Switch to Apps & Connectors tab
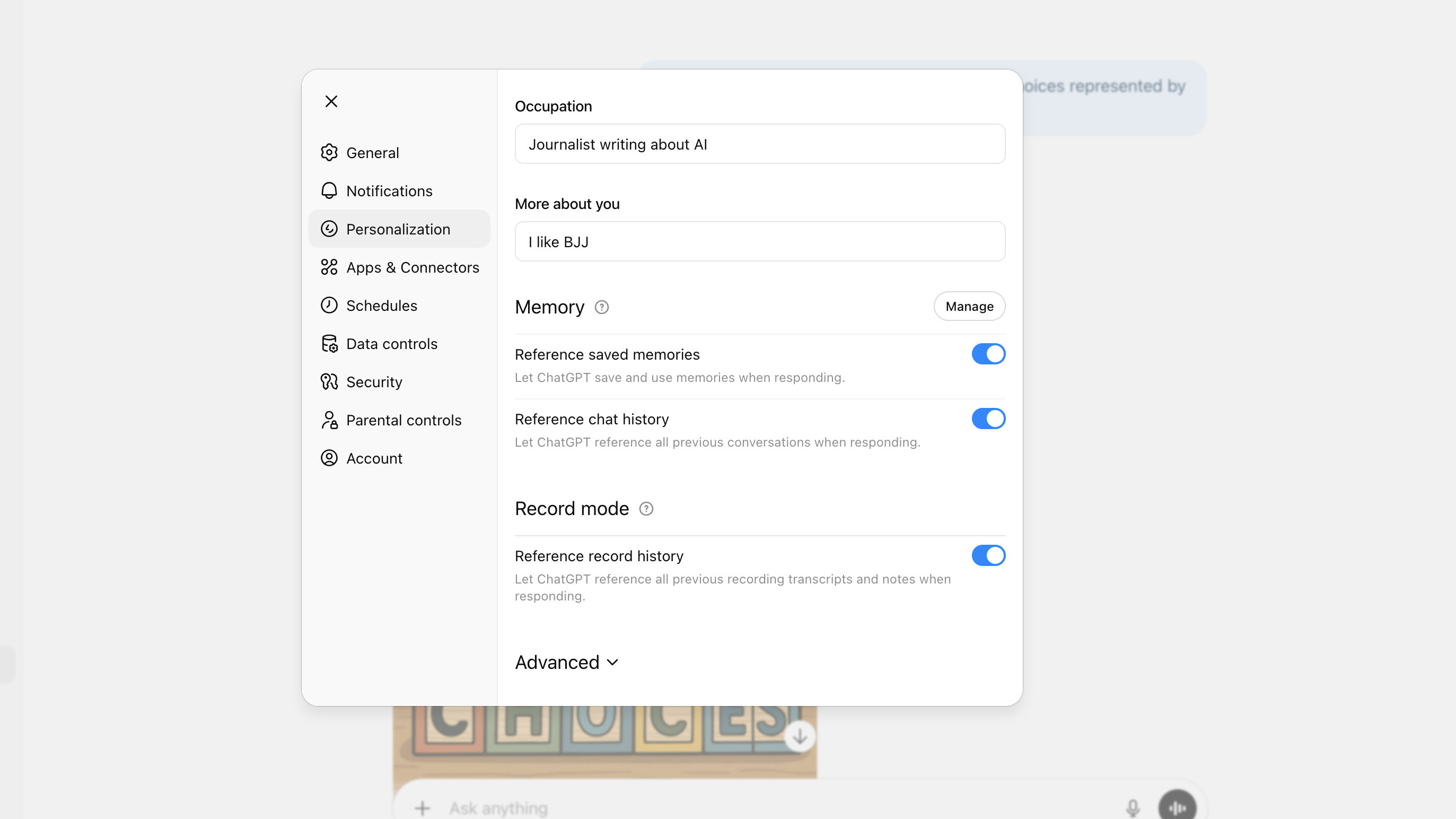Image resolution: width=1456 pixels, height=819 pixels. (x=412, y=267)
